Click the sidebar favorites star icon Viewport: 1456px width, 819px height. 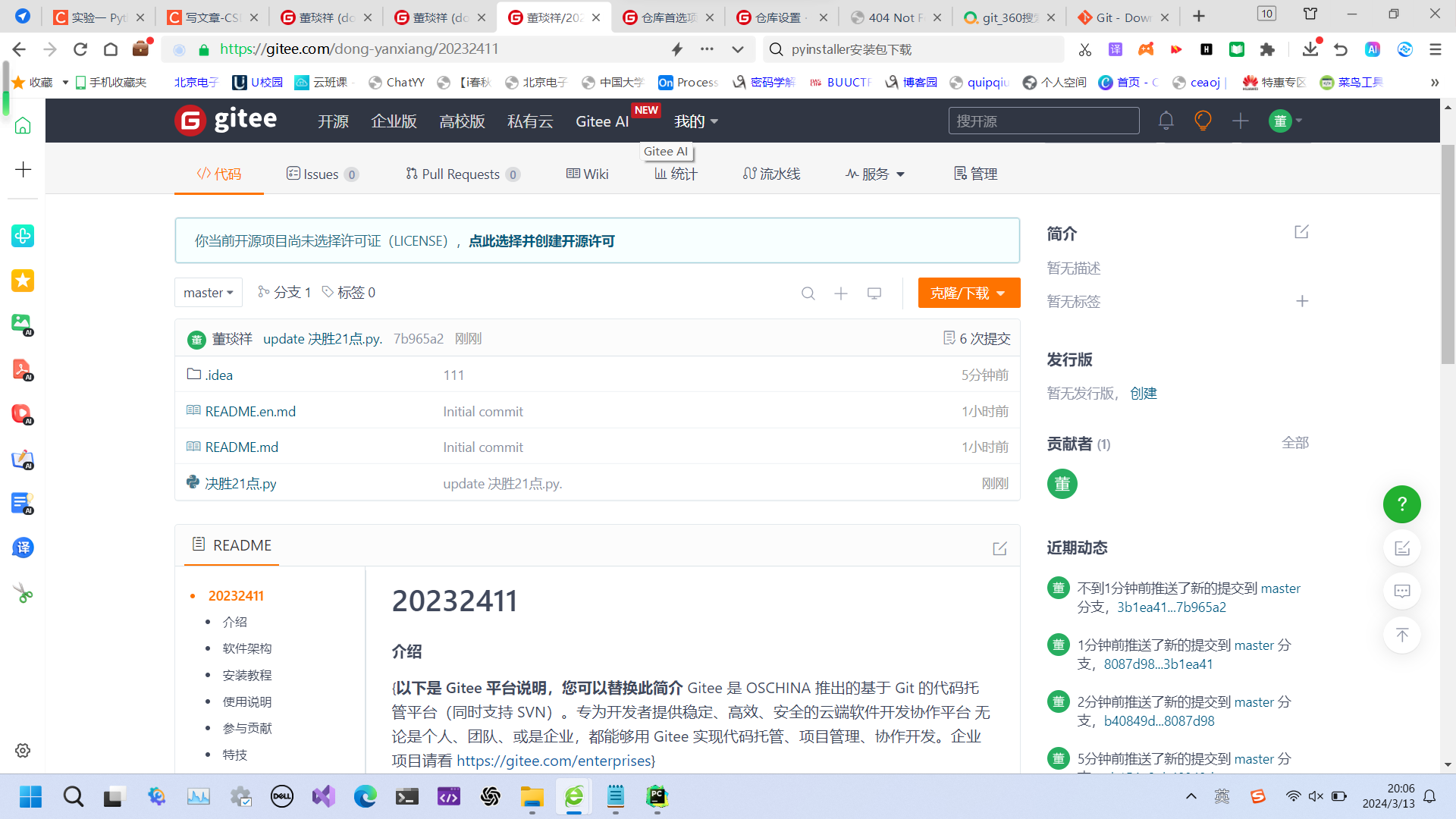tap(23, 281)
